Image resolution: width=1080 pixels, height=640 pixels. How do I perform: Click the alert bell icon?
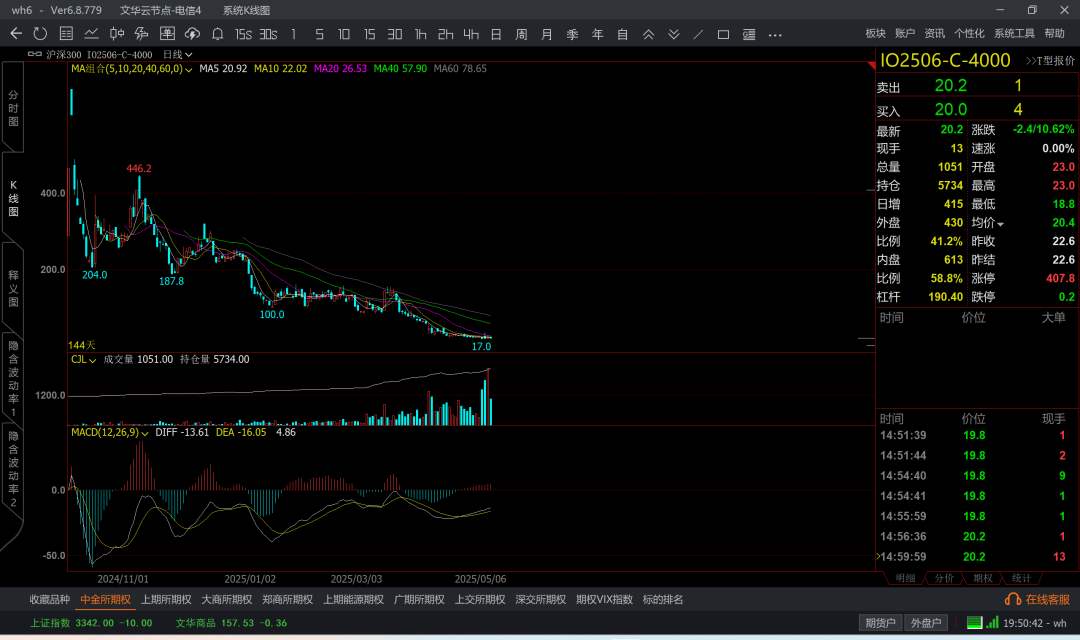click(217, 34)
